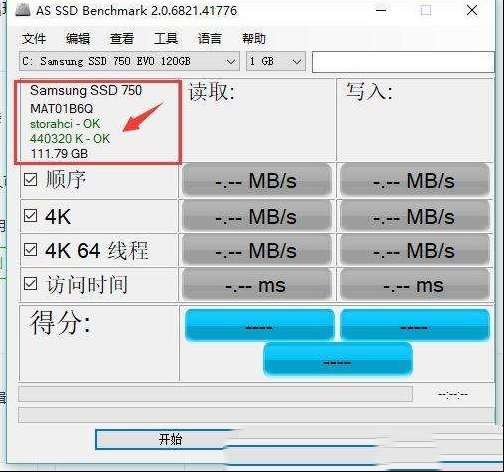Close the AS SSD Benchmark window

472,10
